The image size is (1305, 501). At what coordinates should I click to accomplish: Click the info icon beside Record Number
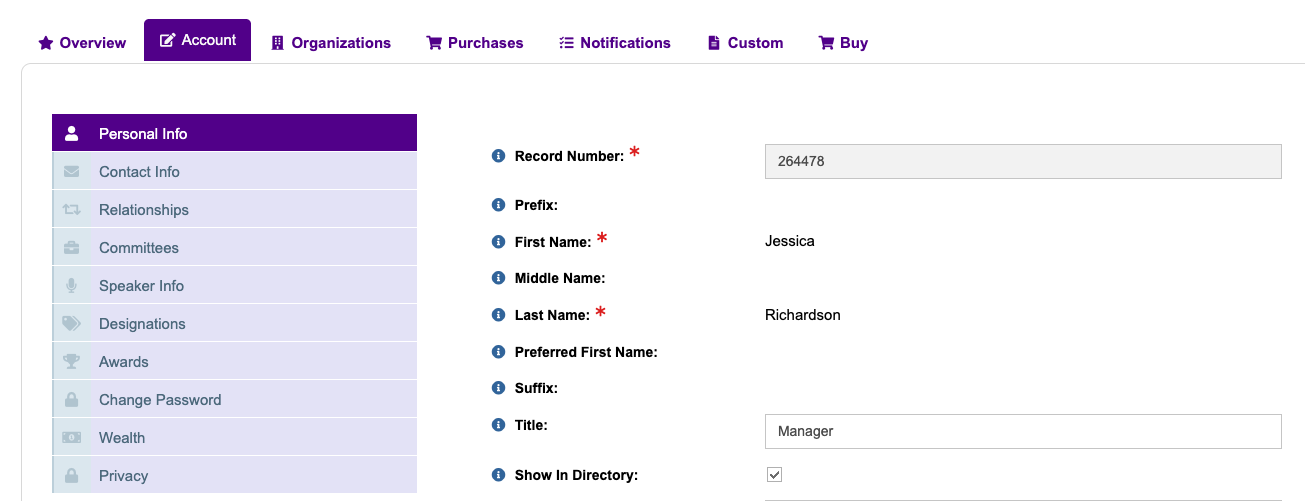[x=498, y=156]
